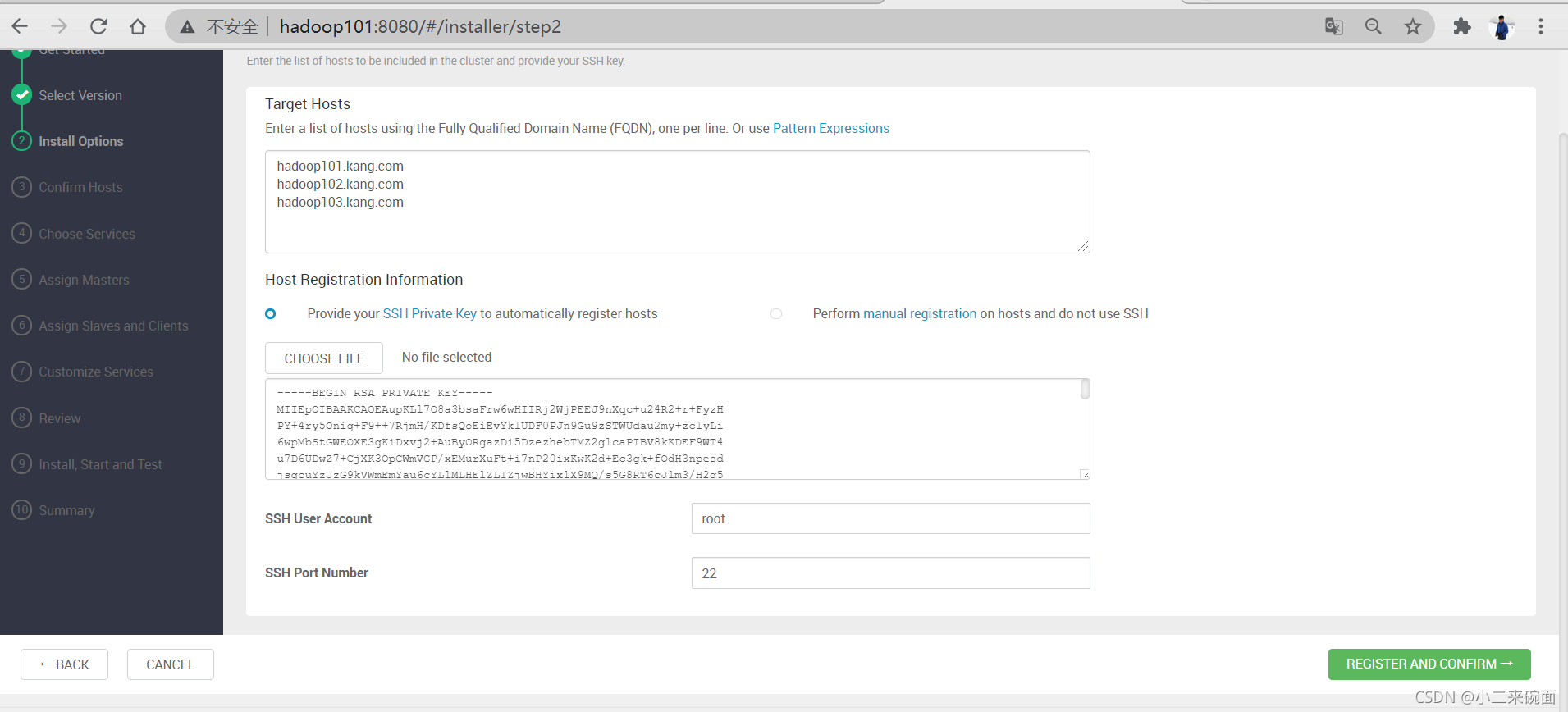
Task: Open Assign Slaves and Clients step
Action: [x=113, y=326]
